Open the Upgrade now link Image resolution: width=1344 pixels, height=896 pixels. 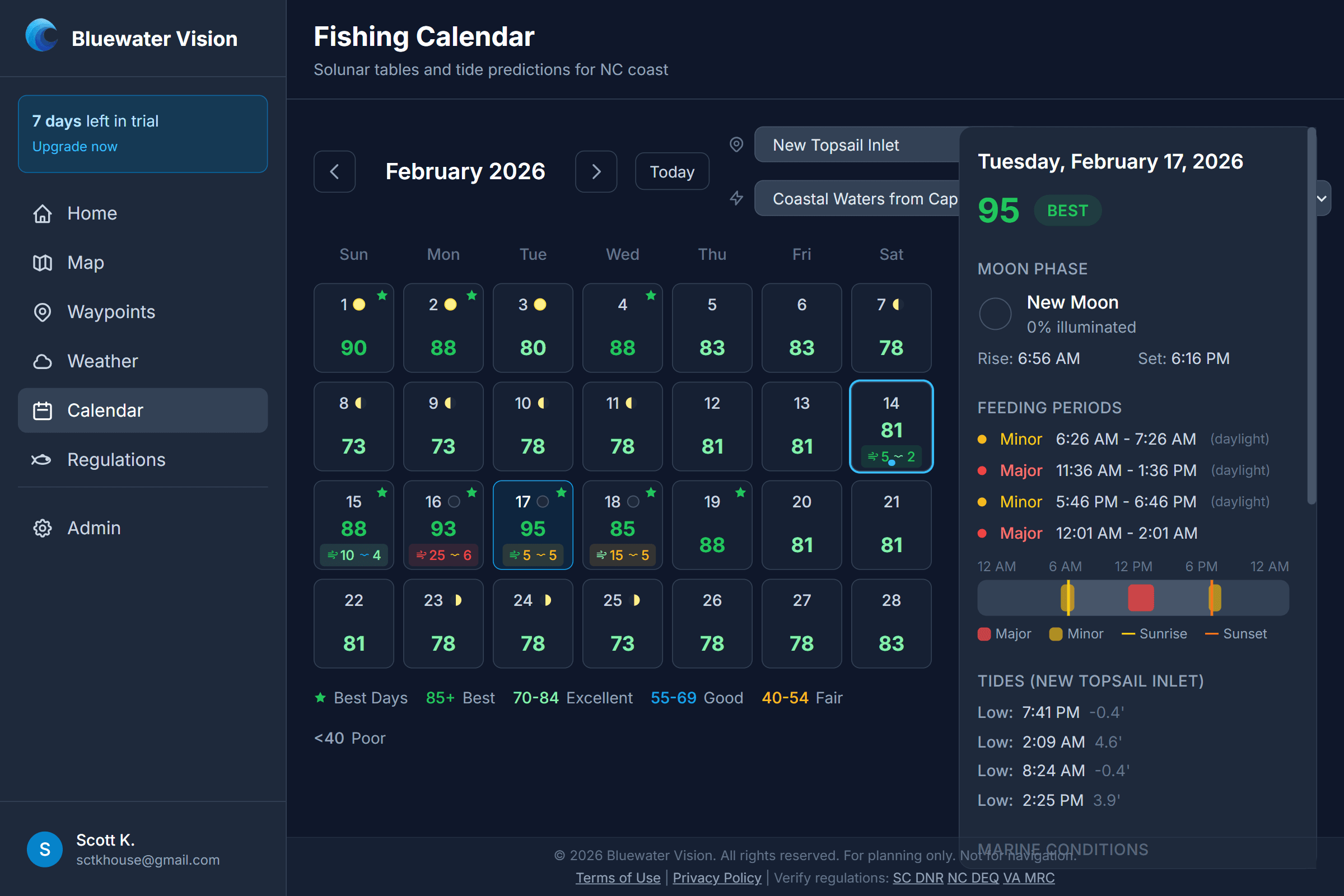pyautogui.click(x=74, y=146)
